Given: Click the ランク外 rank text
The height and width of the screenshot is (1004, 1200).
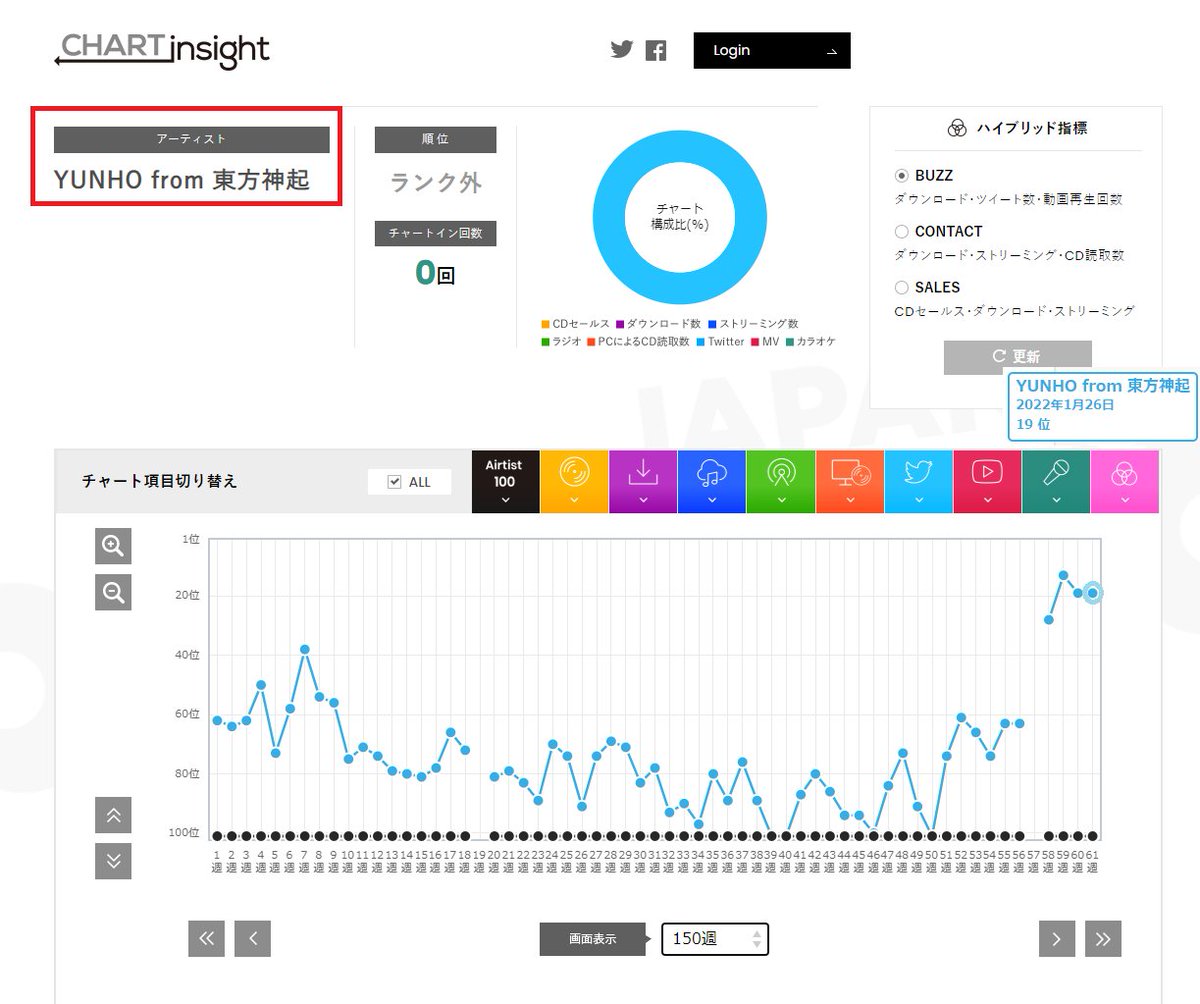Looking at the screenshot, I should click(x=436, y=182).
